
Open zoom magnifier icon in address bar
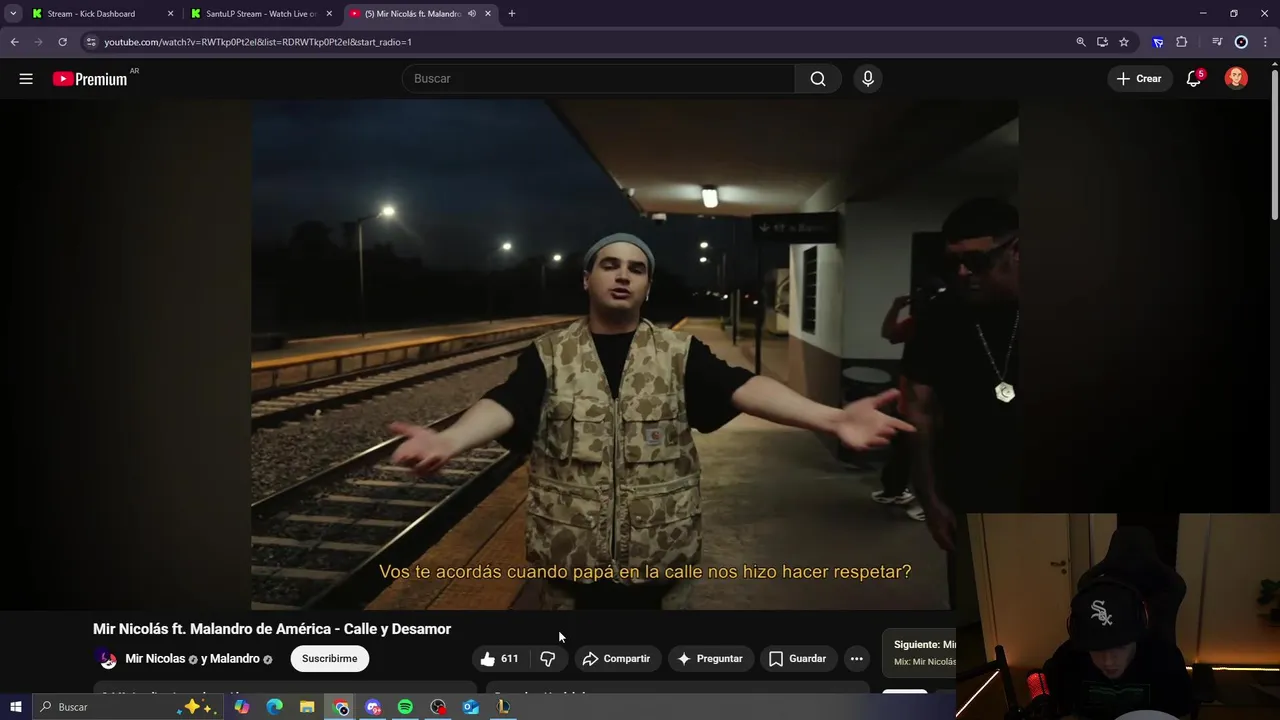click(x=1081, y=42)
